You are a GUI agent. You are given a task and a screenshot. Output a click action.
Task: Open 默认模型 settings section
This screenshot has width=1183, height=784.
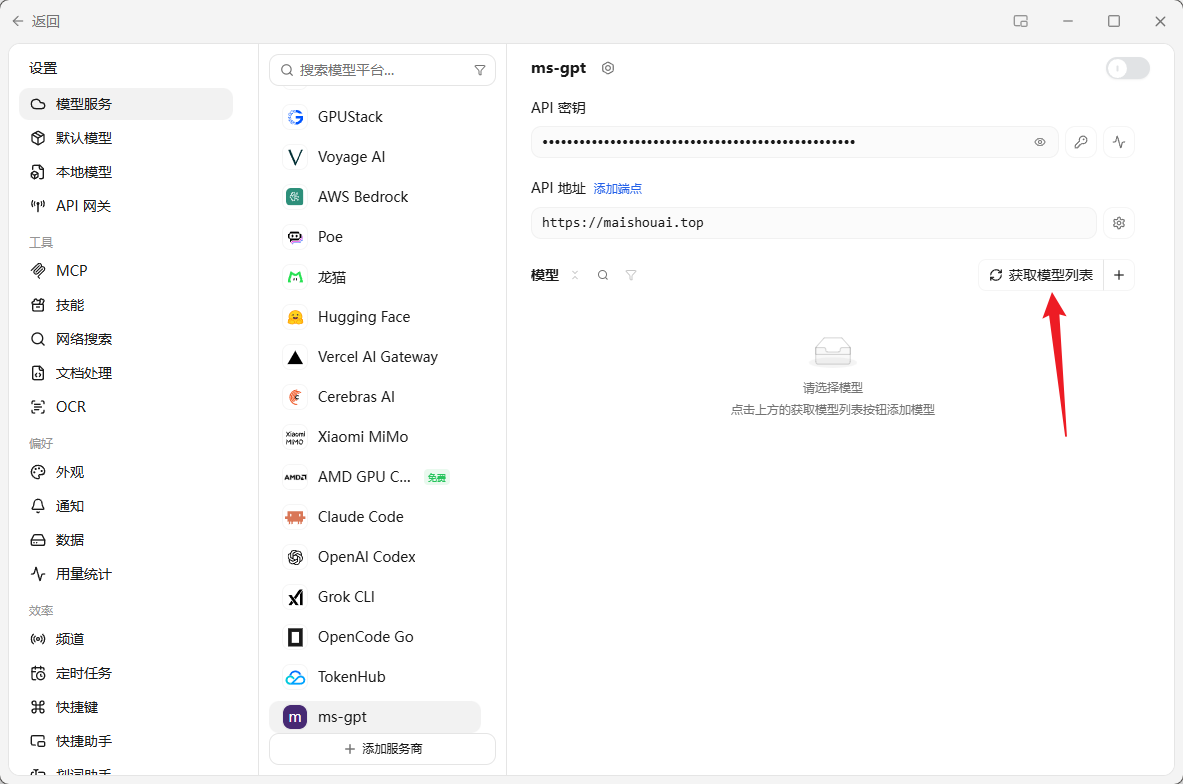point(126,138)
